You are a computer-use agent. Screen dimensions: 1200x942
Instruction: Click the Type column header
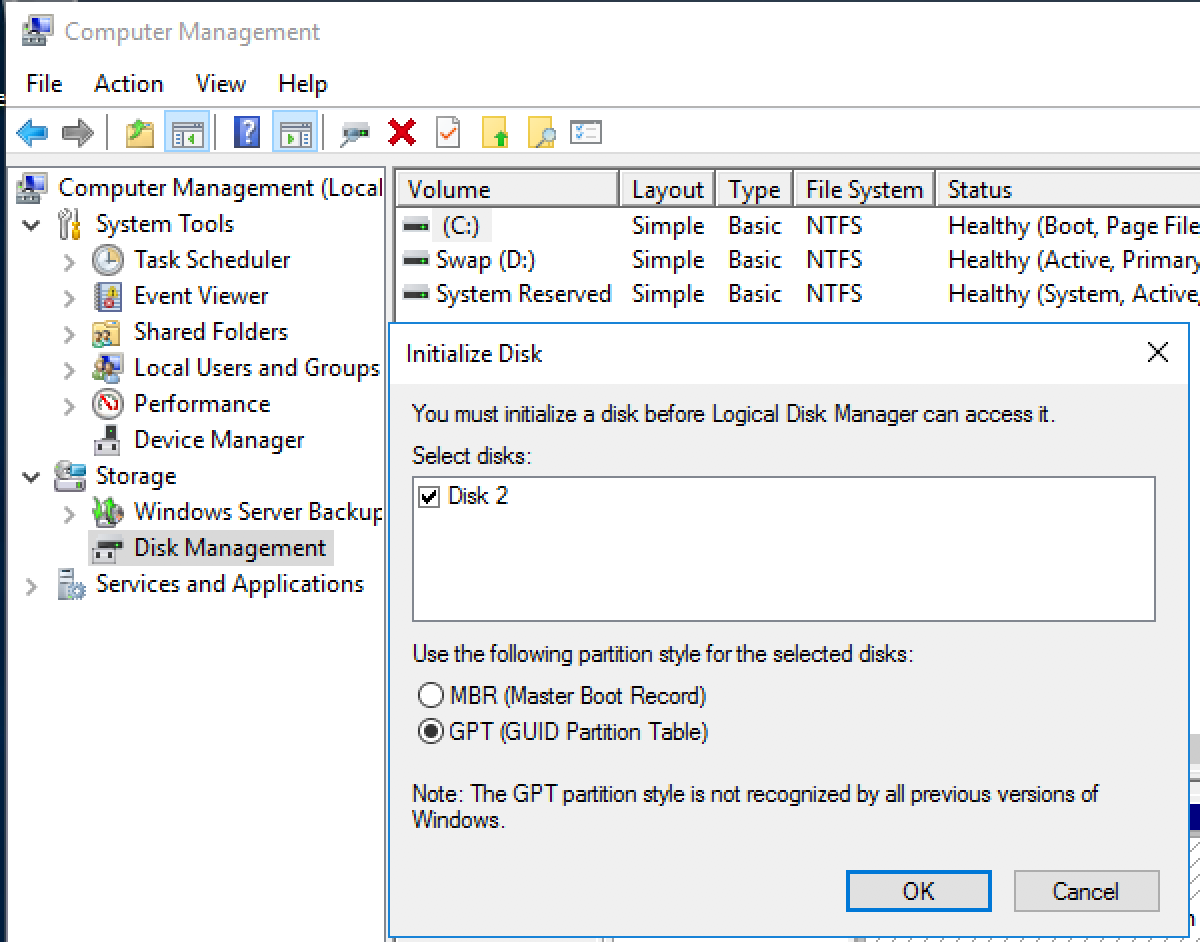pyautogui.click(x=754, y=189)
